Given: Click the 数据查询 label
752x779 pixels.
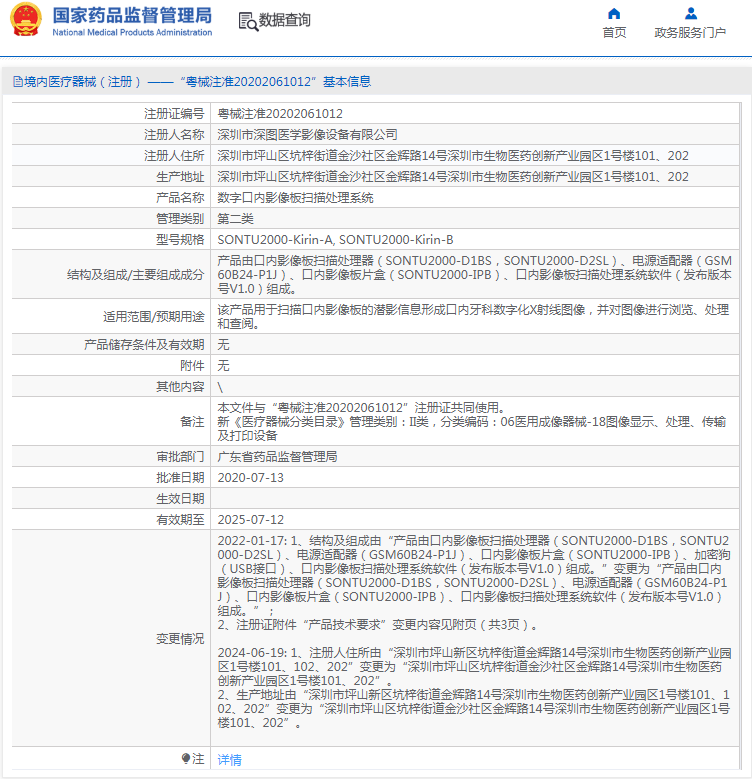Looking at the screenshot, I should [x=285, y=20].
